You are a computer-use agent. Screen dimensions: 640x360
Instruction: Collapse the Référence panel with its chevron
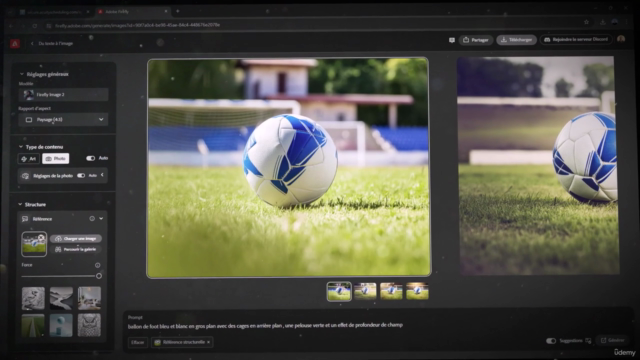coord(101,219)
